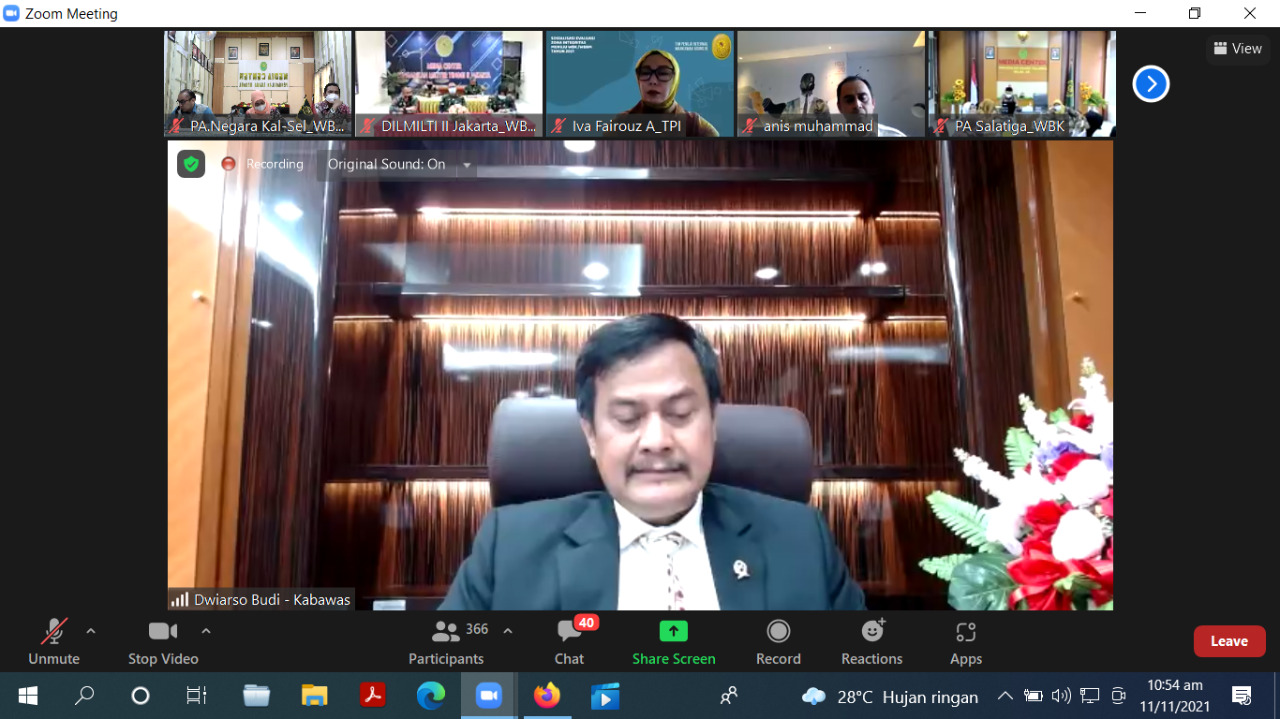Open Firefox from the taskbar
The image size is (1280, 719).
pyautogui.click(x=547, y=695)
